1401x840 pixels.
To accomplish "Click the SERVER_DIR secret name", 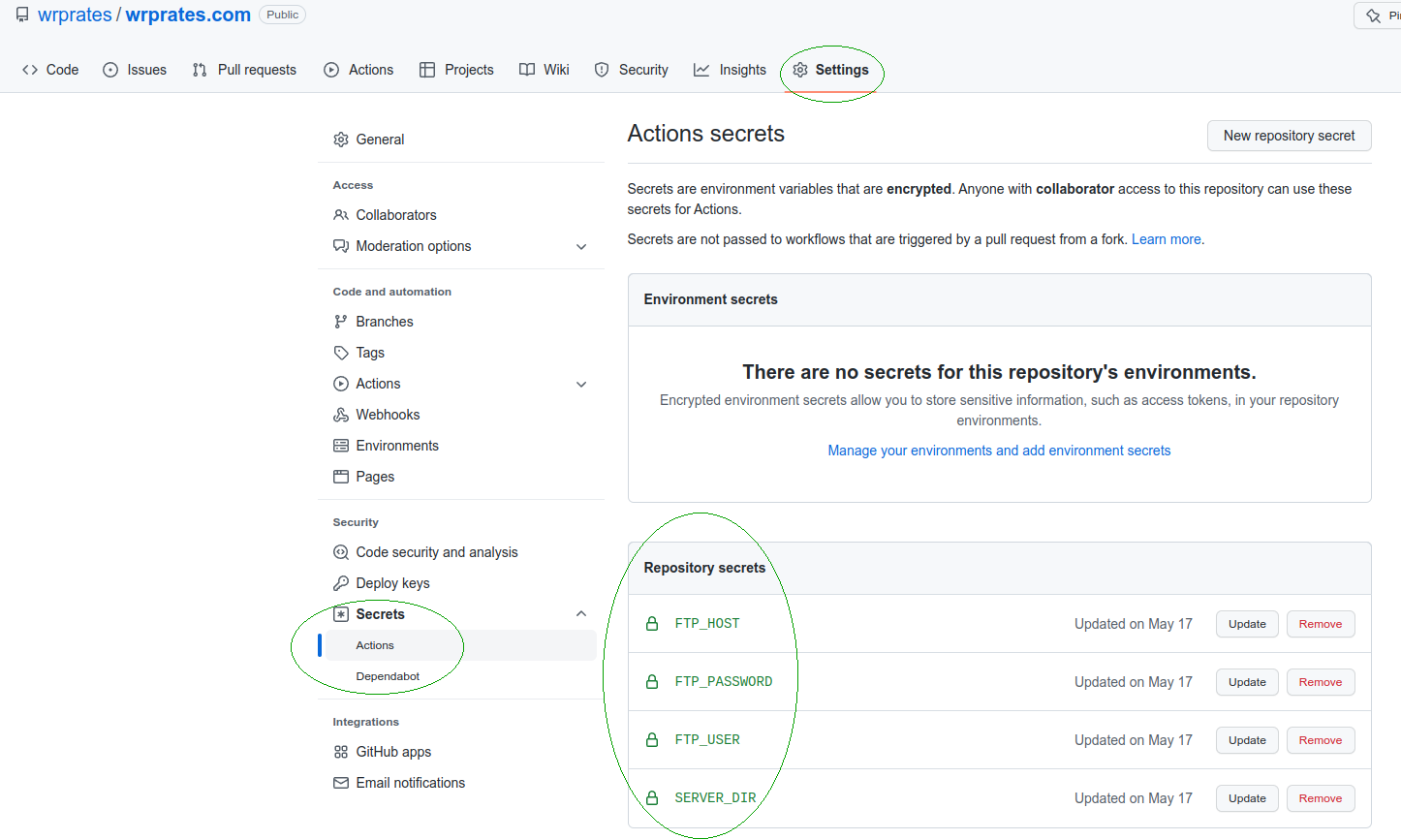I will (715, 798).
